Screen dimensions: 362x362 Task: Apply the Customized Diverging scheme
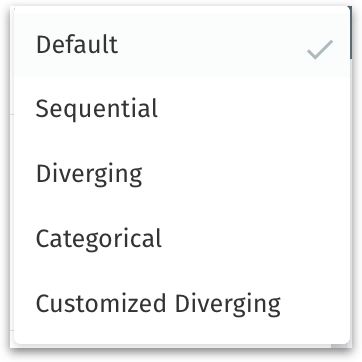tap(182, 303)
